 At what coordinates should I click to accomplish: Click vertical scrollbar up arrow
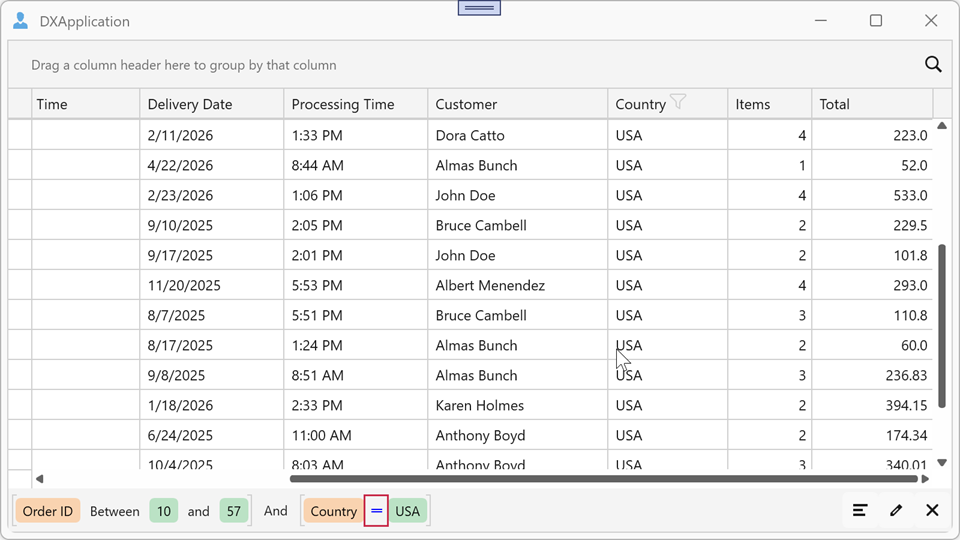(942, 126)
